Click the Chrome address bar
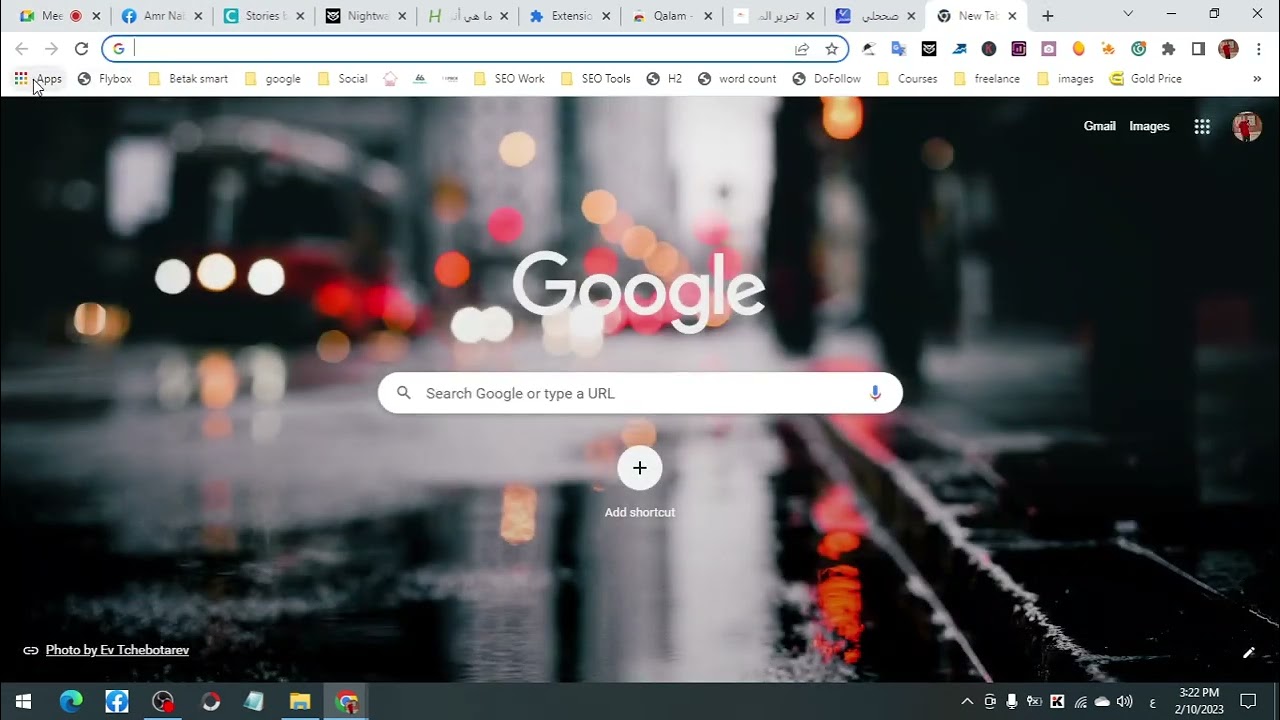Image resolution: width=1280 pixels, height=720 pixels. (475, 49)
